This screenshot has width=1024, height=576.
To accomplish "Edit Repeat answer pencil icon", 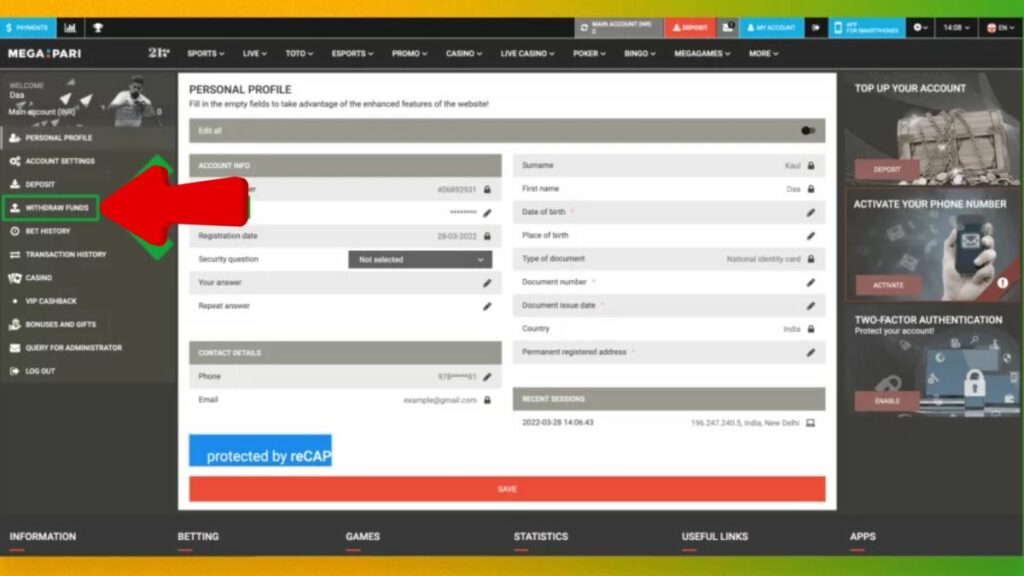I will point(487,306).
